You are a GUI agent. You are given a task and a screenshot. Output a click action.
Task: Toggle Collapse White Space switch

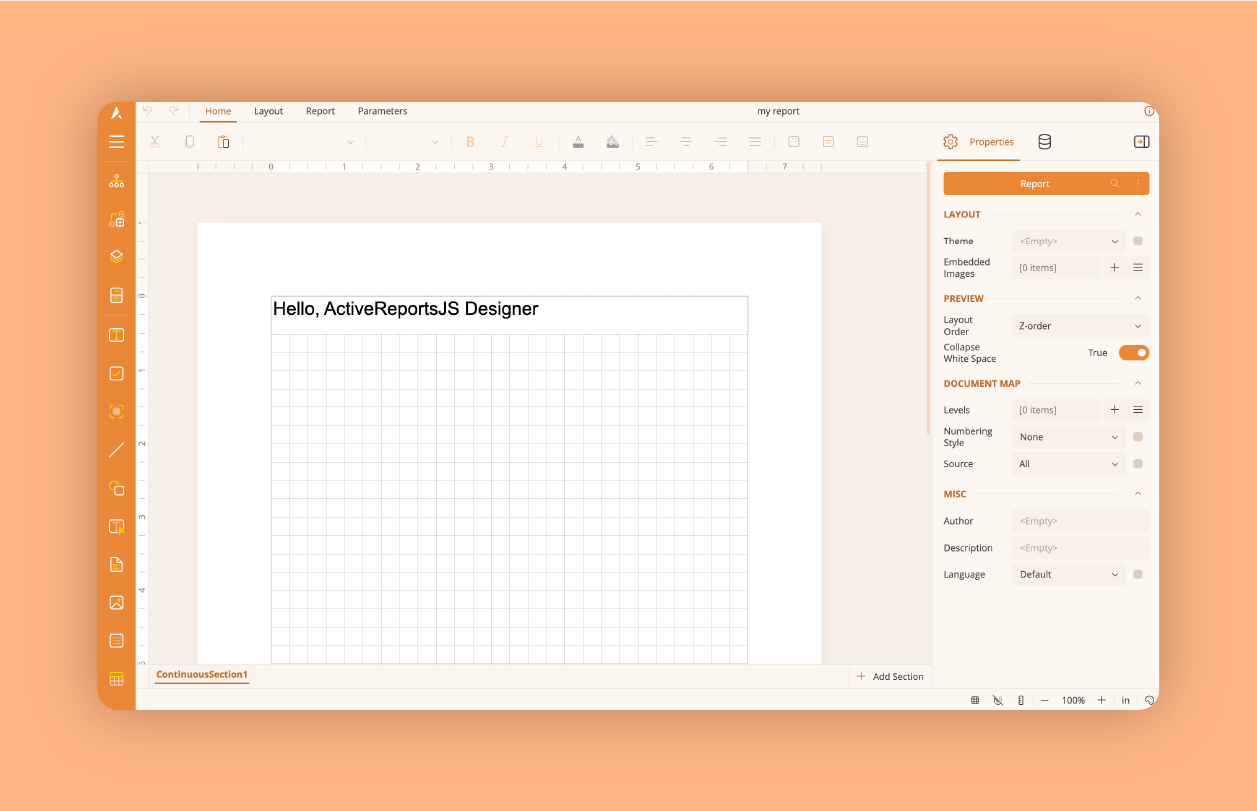pyautogui.click(x=1133, y=353)
